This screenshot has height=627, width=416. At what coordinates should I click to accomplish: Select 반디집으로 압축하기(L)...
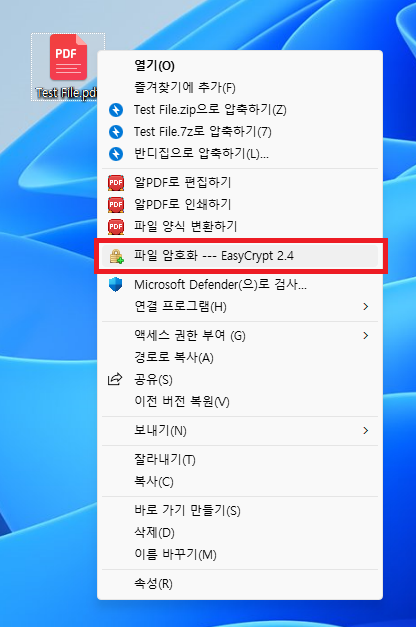pyautogui.click(x=240, y=154)
